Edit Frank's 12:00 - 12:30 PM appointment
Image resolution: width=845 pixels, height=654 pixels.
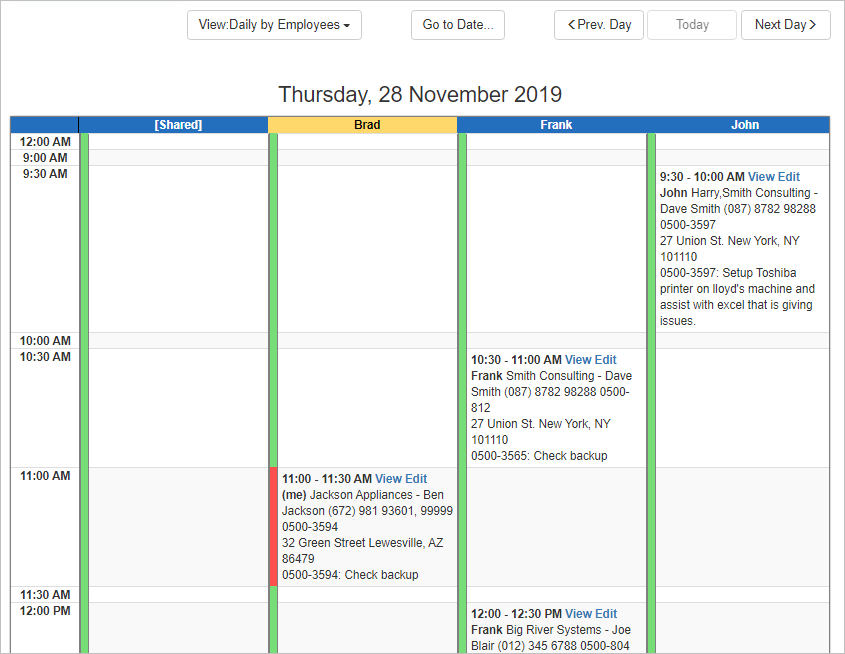coord(605,614)
